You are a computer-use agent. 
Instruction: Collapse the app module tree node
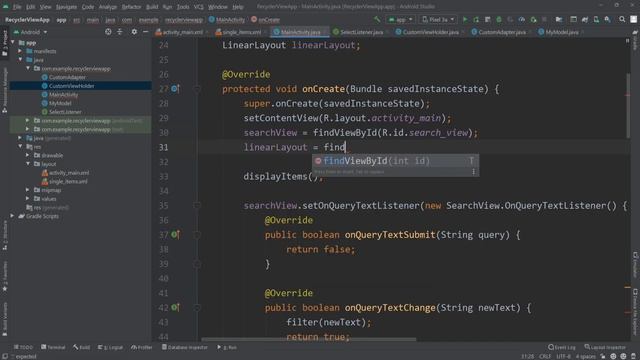13,42
